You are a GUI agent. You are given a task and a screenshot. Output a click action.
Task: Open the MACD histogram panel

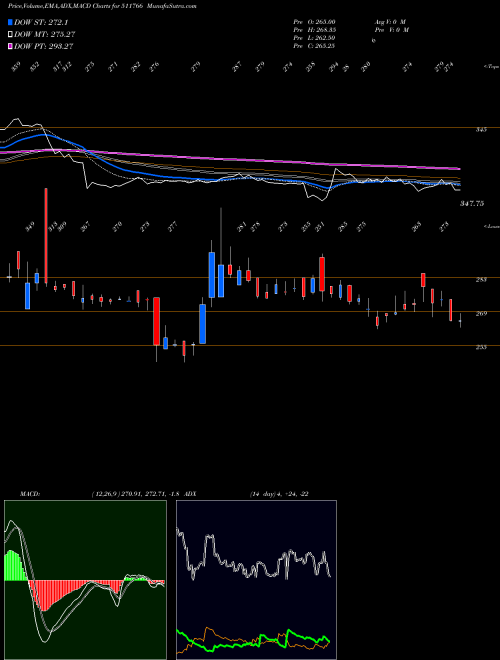click(85, 580)
